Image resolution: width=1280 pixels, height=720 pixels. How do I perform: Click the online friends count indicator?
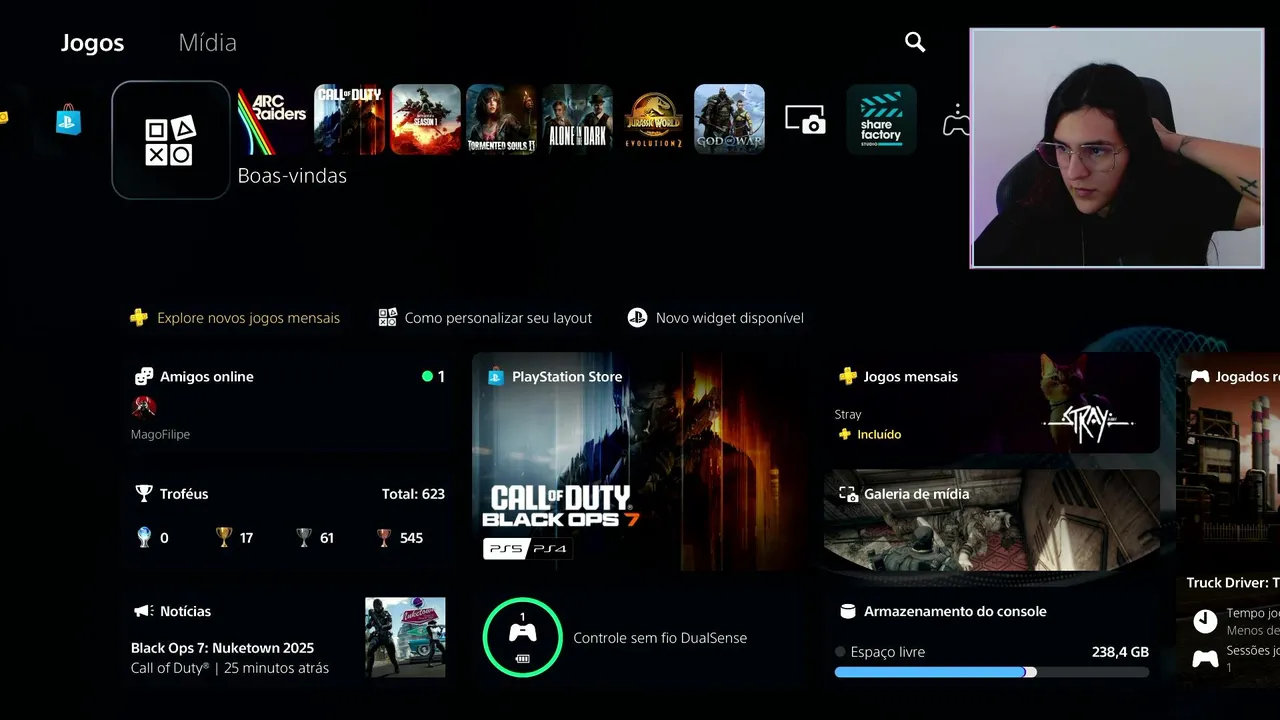tap(434, 377)
